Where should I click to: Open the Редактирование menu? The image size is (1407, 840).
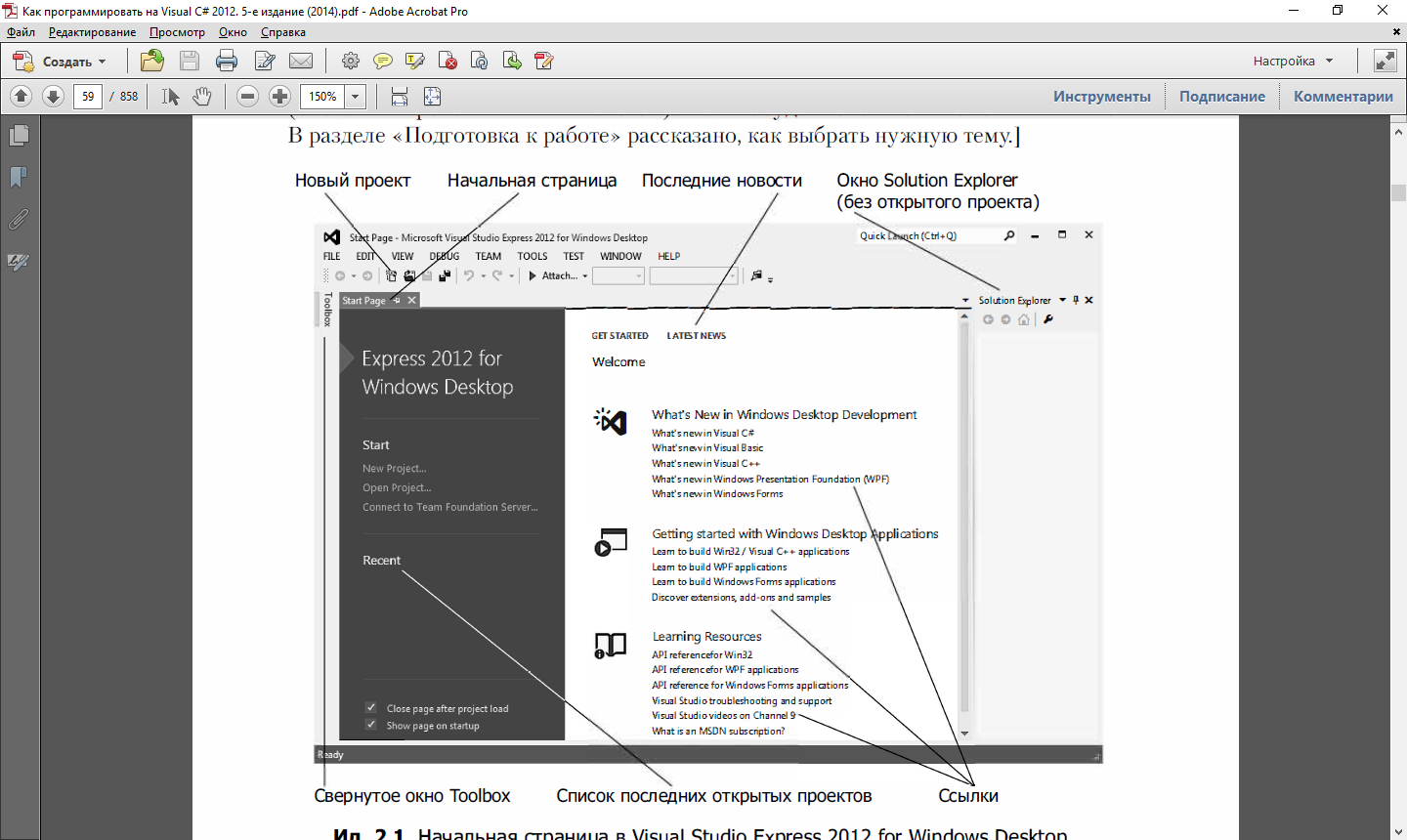point(93,32)
